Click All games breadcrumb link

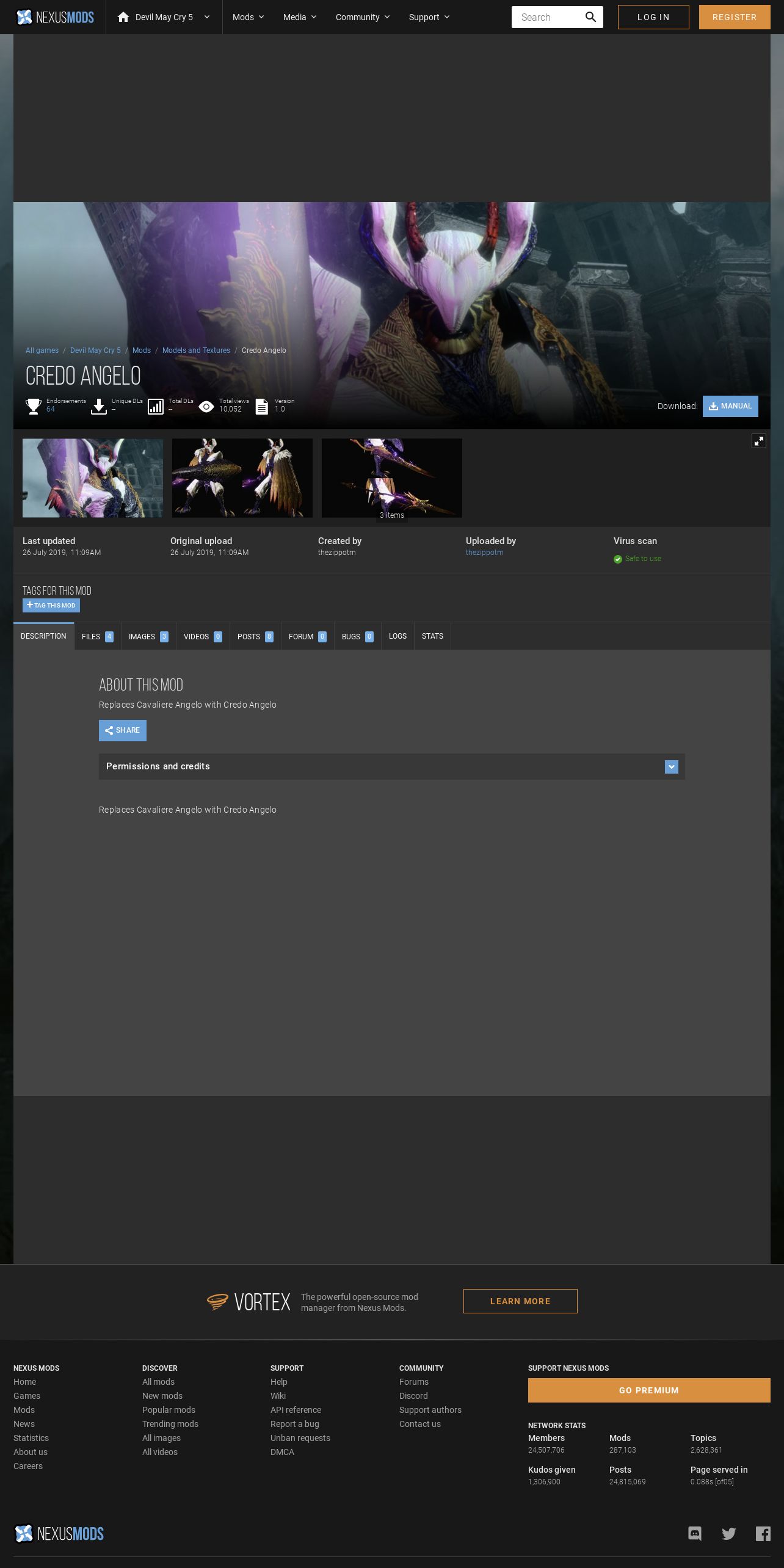(x=42, y=350)
